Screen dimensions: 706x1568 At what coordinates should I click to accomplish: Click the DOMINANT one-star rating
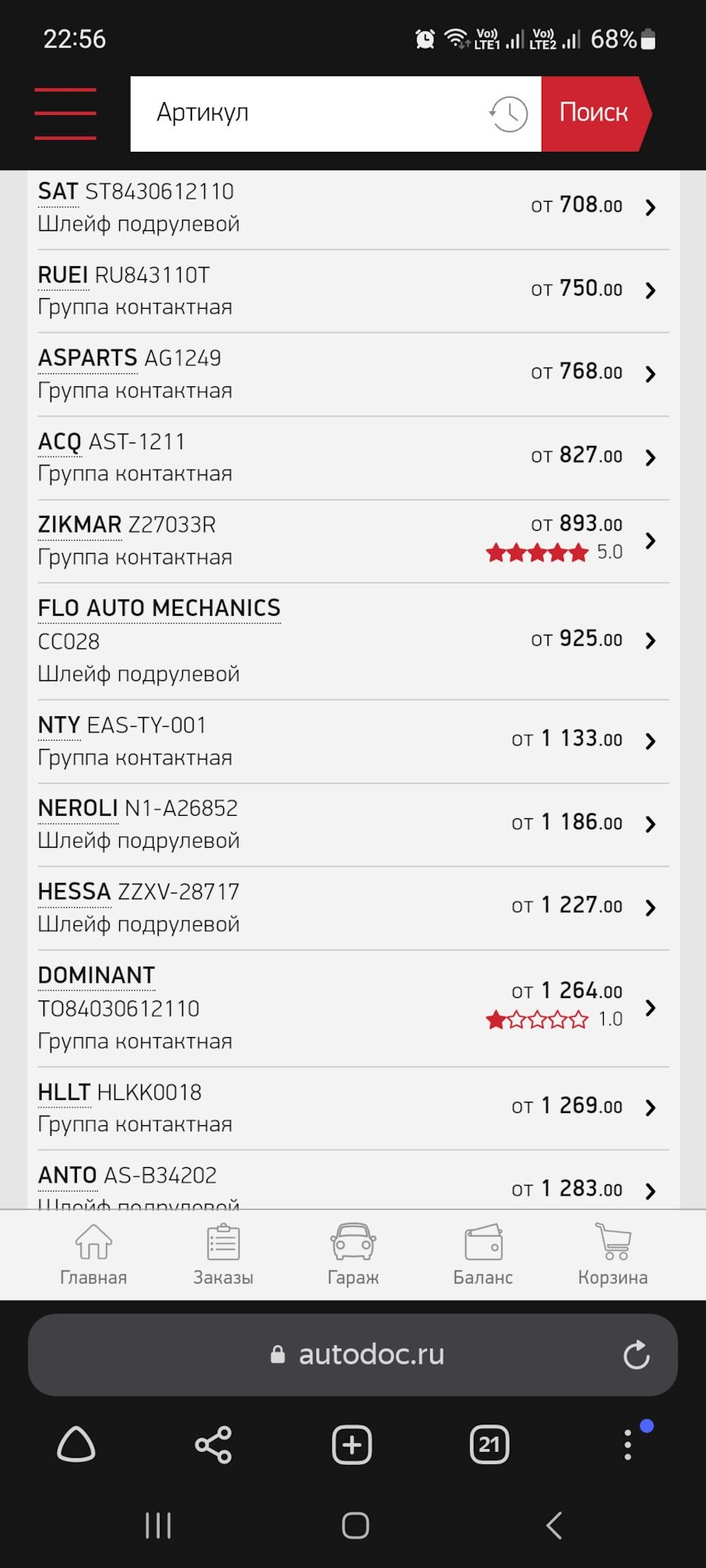537,1019
